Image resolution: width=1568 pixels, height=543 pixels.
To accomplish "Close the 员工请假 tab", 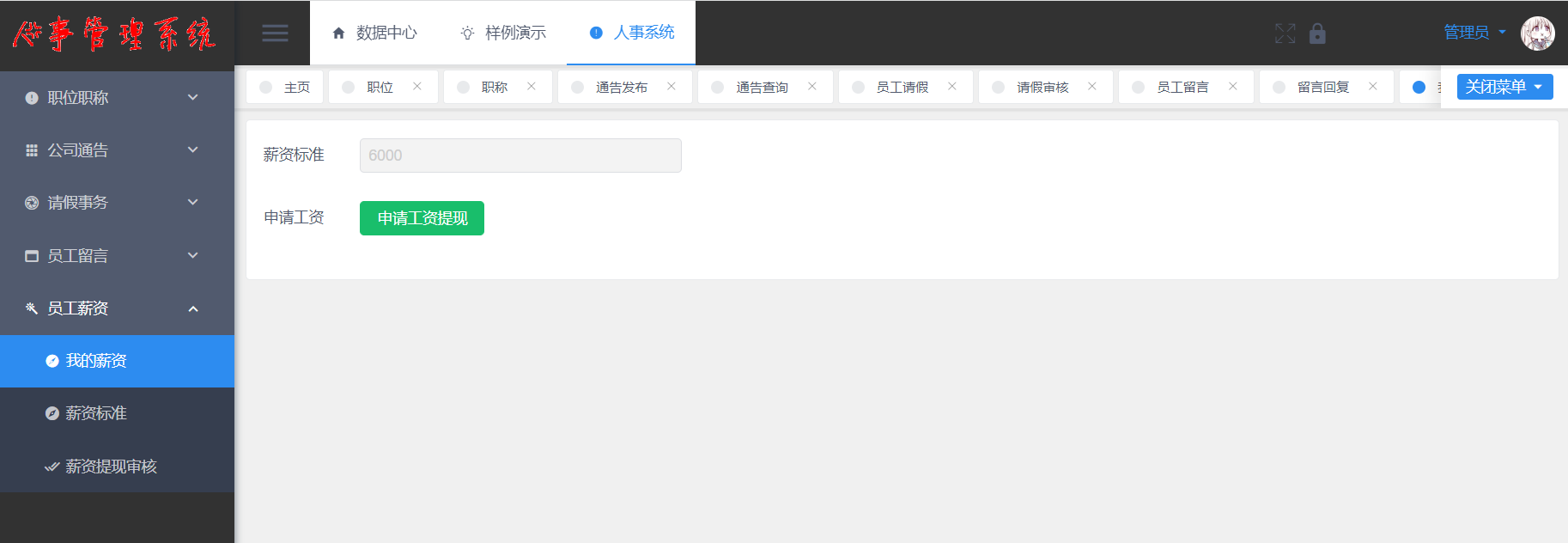I will tap(952, 86).
